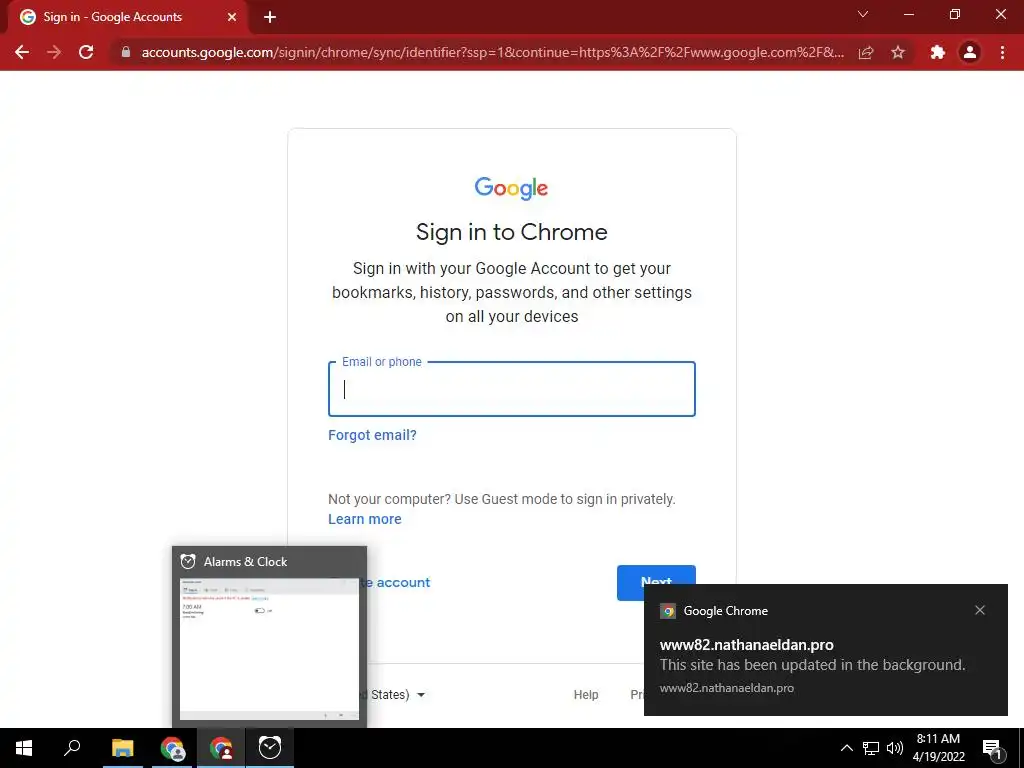Reload the page with the refresh icon

coord(86,52)
